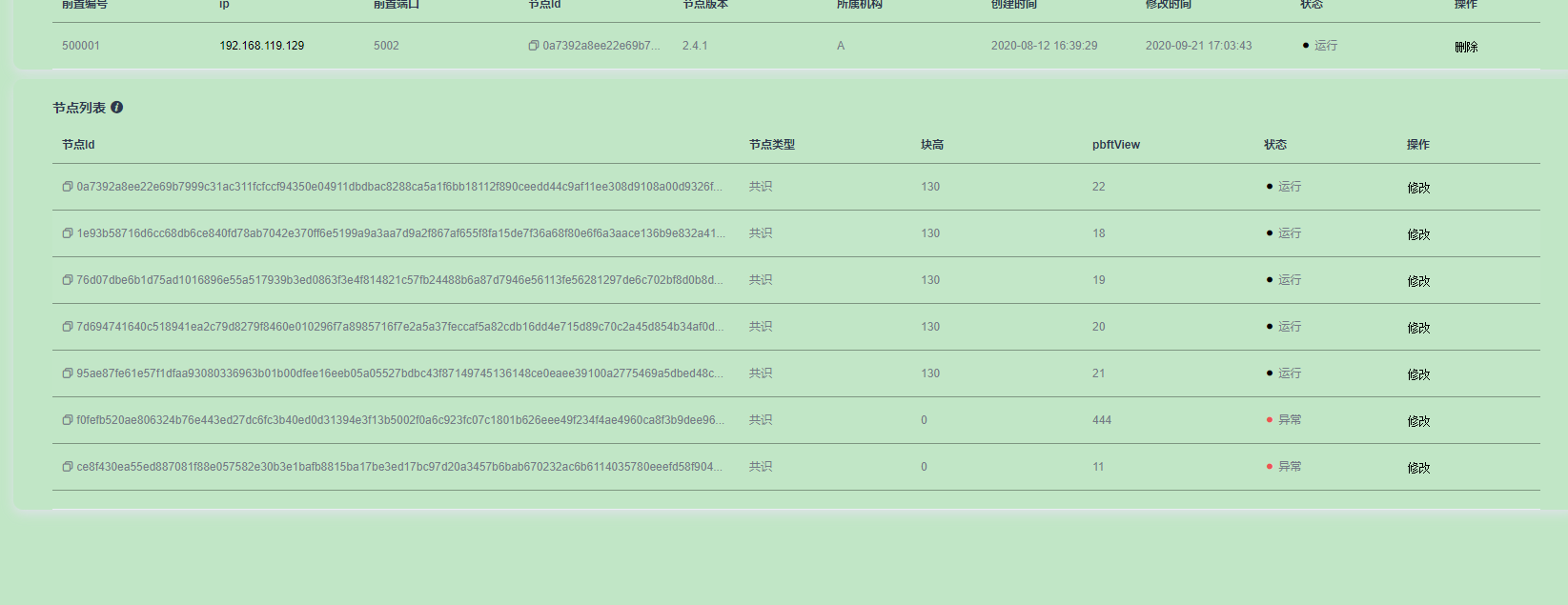The image size is (1568, 605).
Task: Select node ID text 1e93b58716d6cc68db6ce840
Action: (x=400, y=233)
